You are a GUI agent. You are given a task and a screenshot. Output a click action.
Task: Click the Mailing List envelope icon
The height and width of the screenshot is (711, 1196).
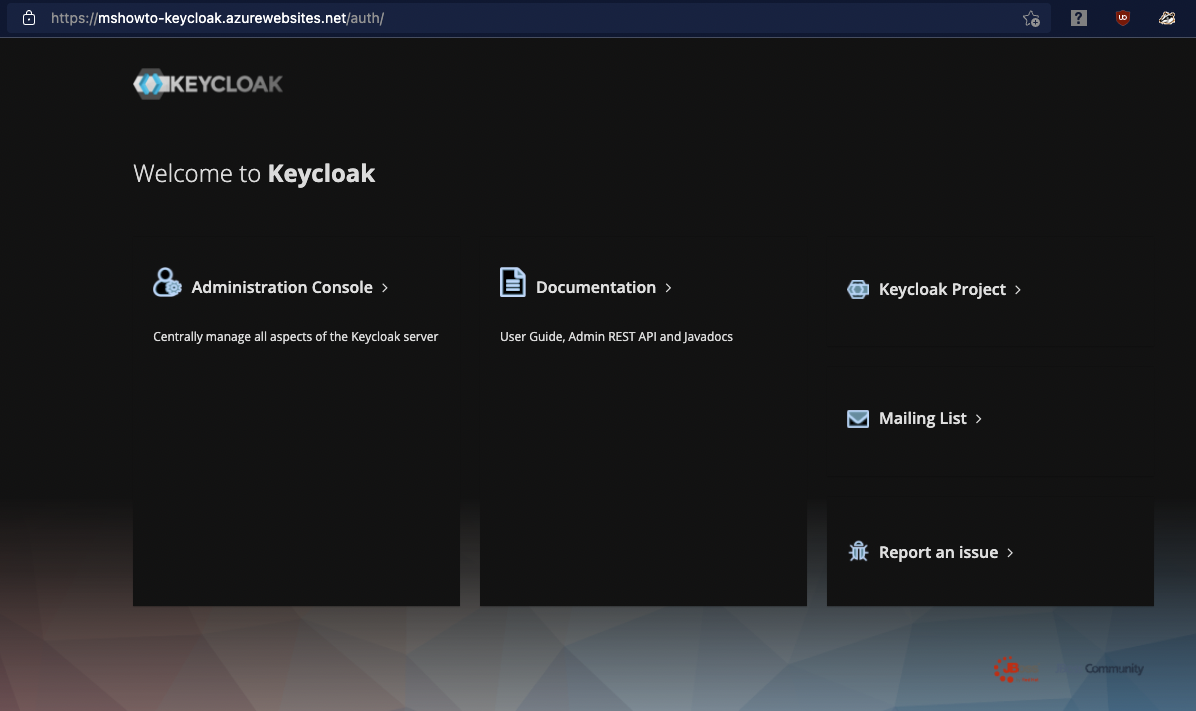click(x=858, y=419)
